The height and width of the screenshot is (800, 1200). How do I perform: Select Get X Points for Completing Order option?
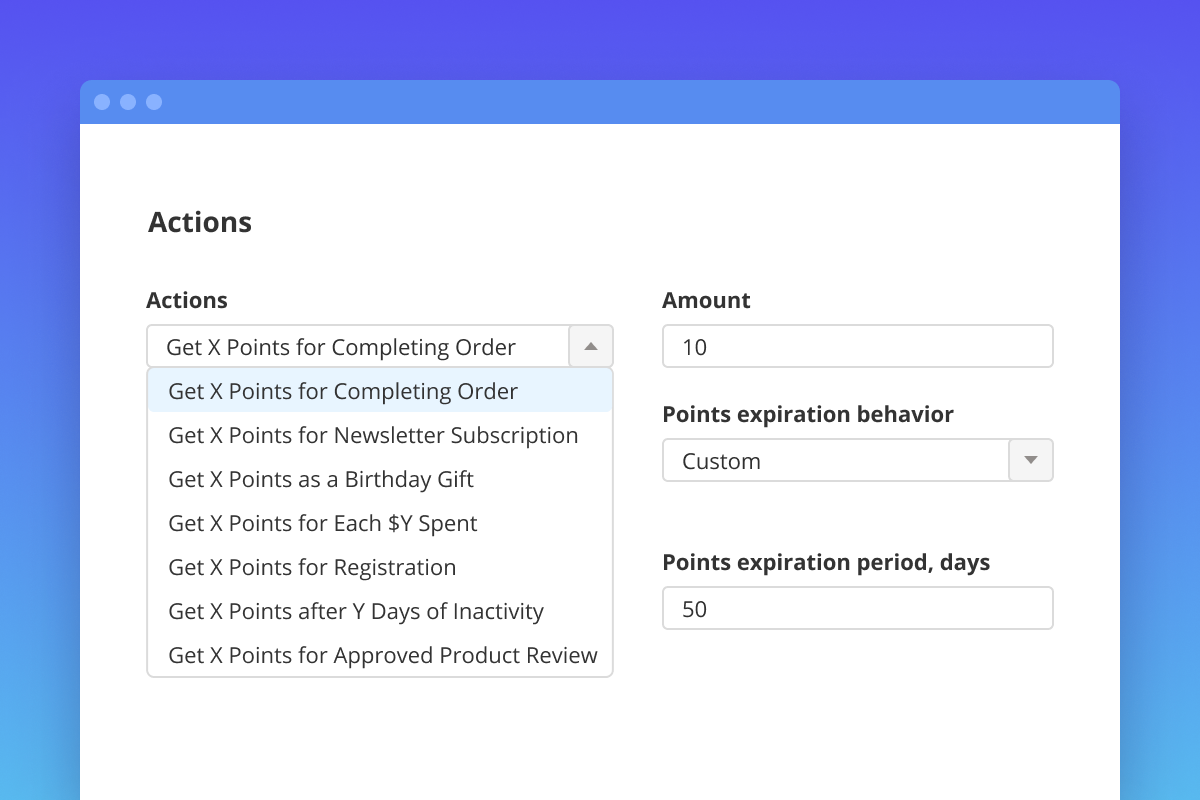[x=343, y=391]
